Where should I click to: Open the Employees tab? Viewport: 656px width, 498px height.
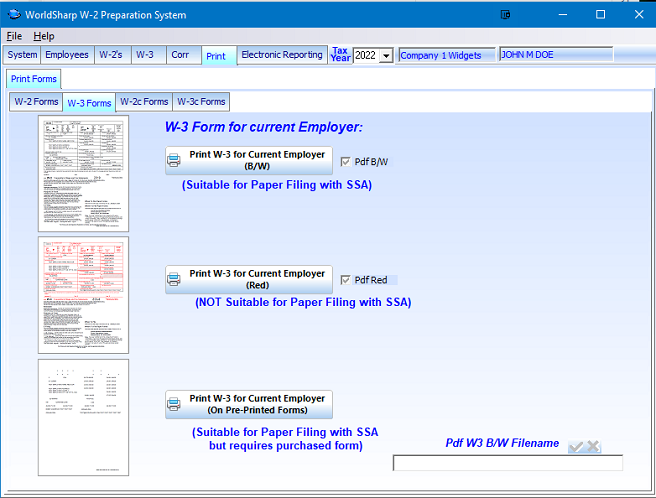click(x=67, y=55)
